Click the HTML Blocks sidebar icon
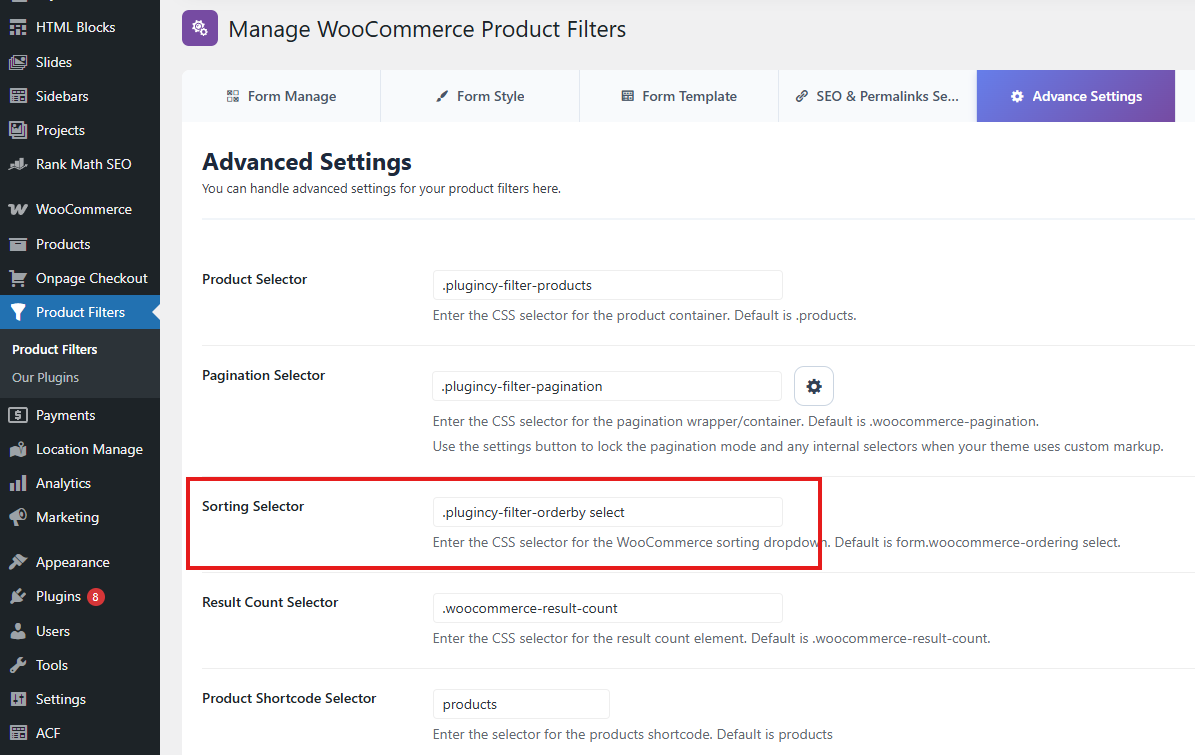Image resolution: width=1195 pixels, height=755 pixels. click(18, 27)
